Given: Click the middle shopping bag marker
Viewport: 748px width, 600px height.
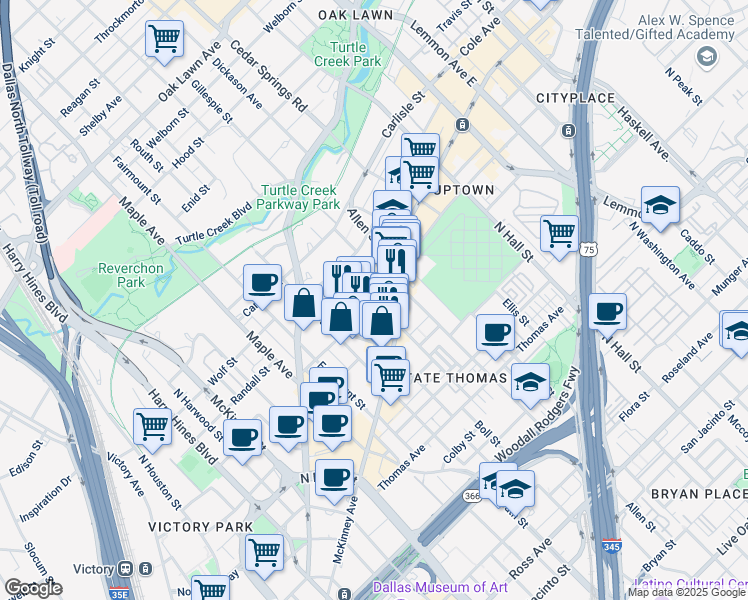Looking at the screenshot, I should point(340,318).
